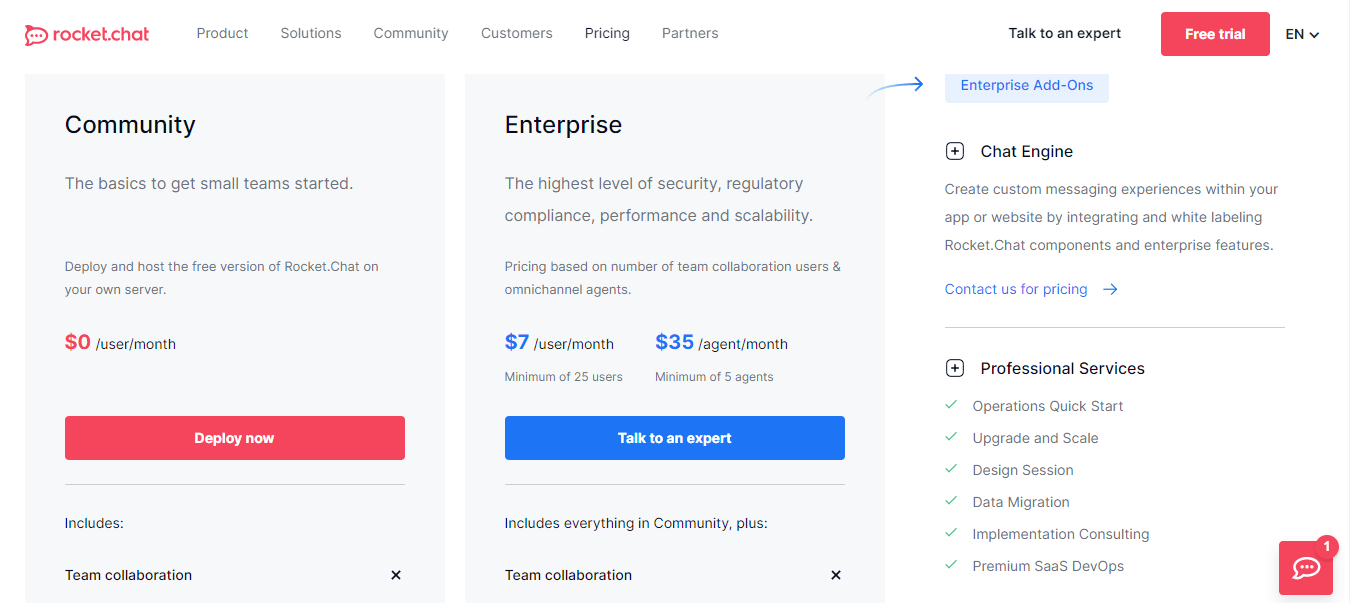Click the Premium SaaS DevOps item
Screen dimensions: 1350x603
point(1048,566)
